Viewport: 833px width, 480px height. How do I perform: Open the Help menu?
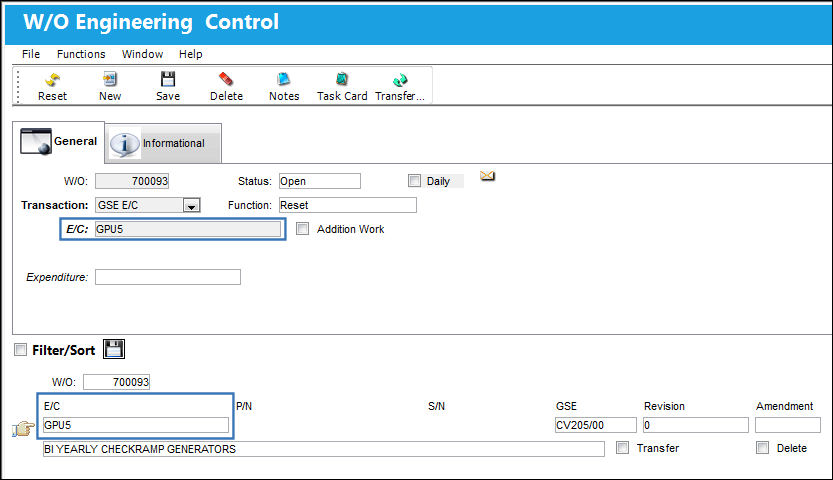point(191,54)
